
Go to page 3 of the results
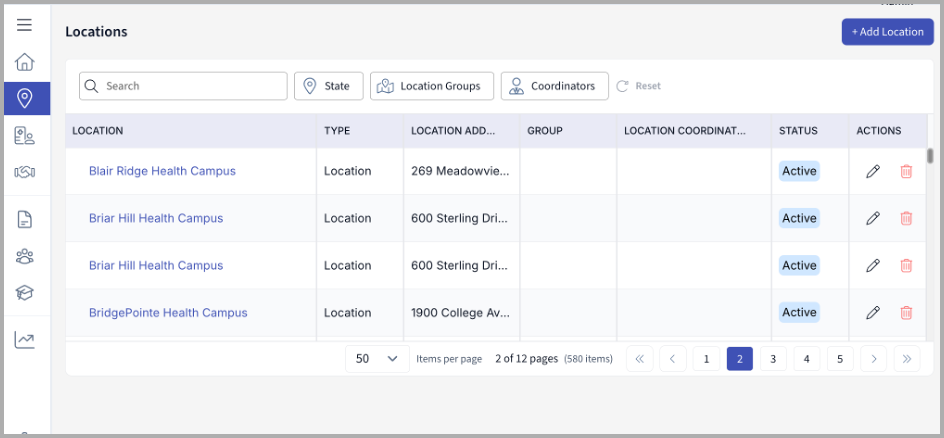pos(773,359)
